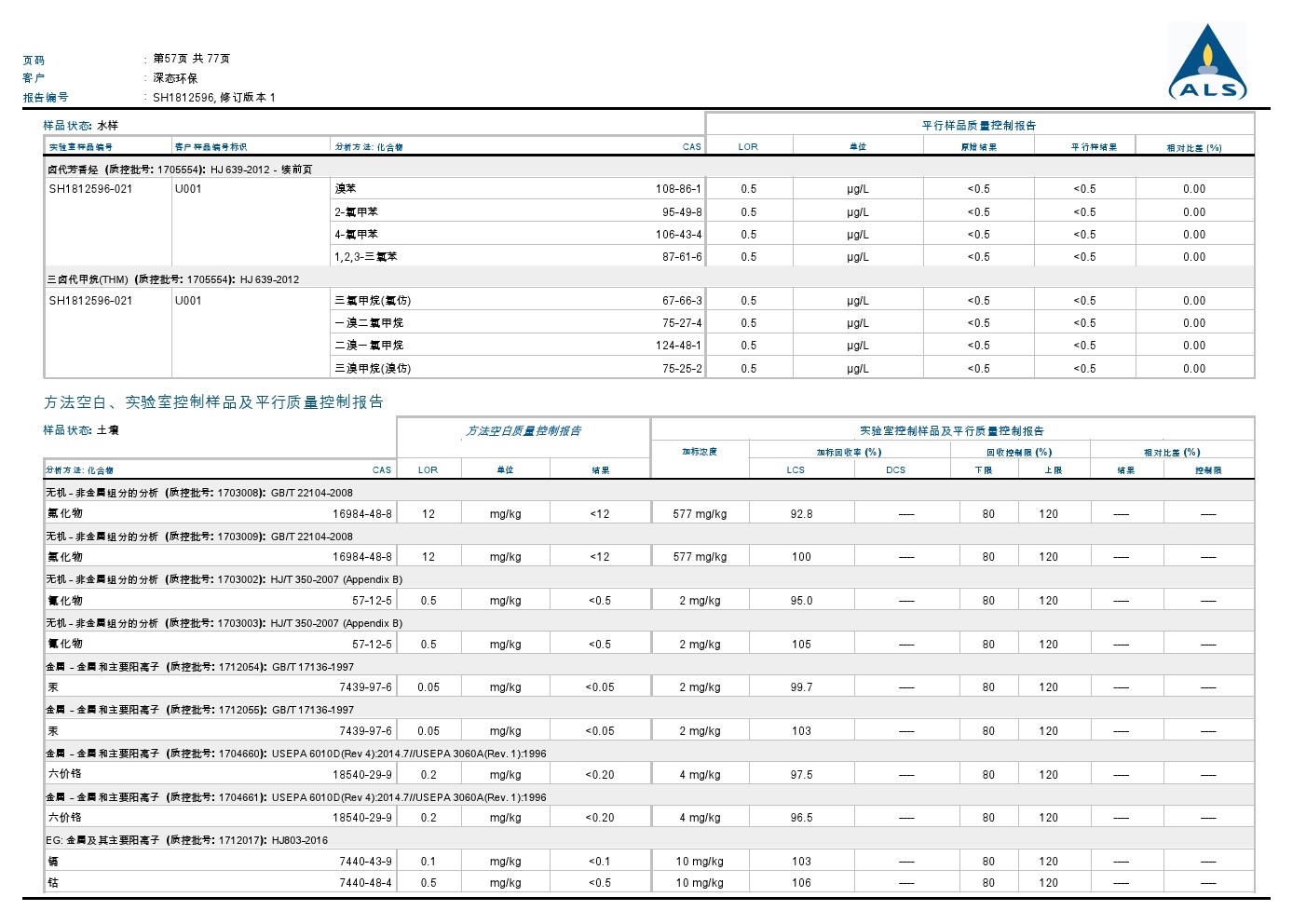Select the 加标浓度 column header
Viewport: 1306px width, 924px height.
(x=699, y=452)
